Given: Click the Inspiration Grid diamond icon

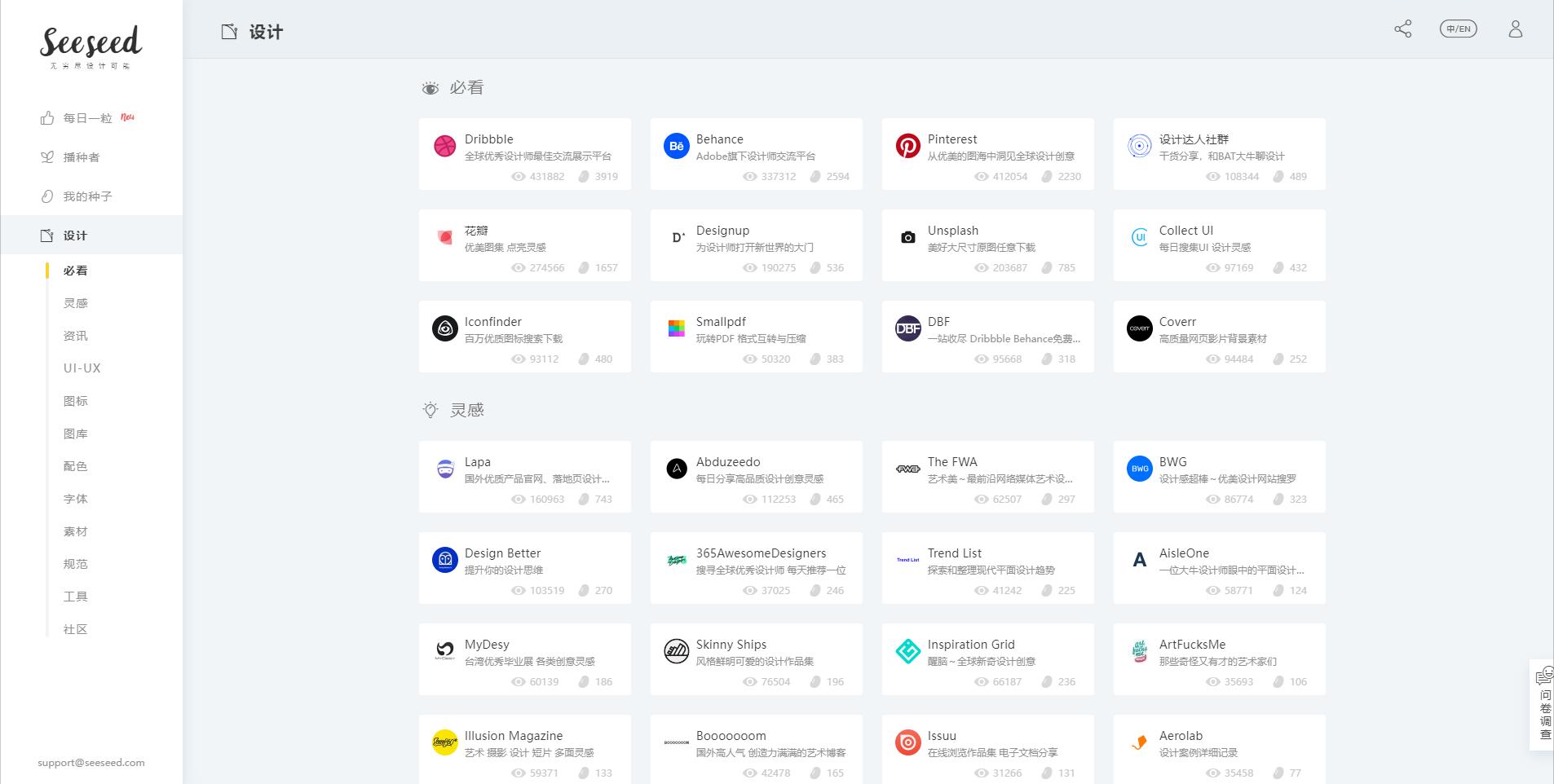Looking at the screenshot, I should [x=908, y=651].
